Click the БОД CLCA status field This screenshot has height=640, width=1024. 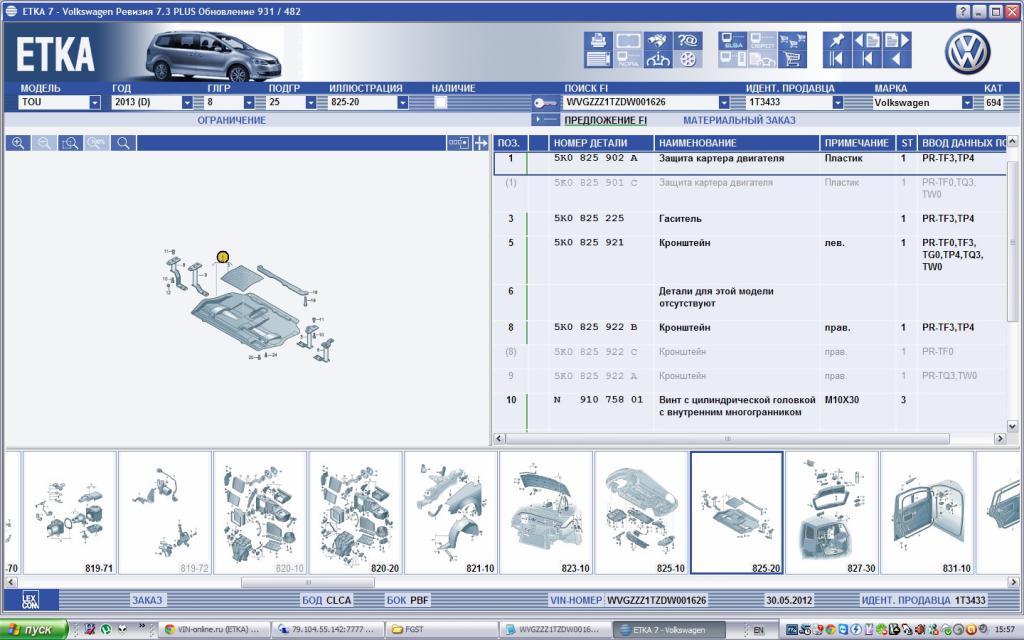327,600
